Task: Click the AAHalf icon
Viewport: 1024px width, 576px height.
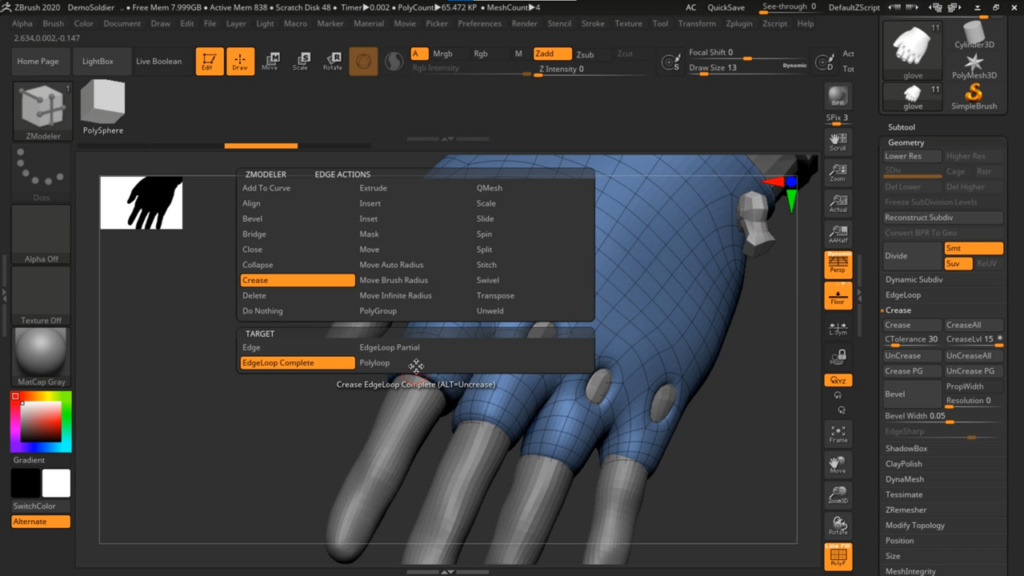Action: [838, 234]
